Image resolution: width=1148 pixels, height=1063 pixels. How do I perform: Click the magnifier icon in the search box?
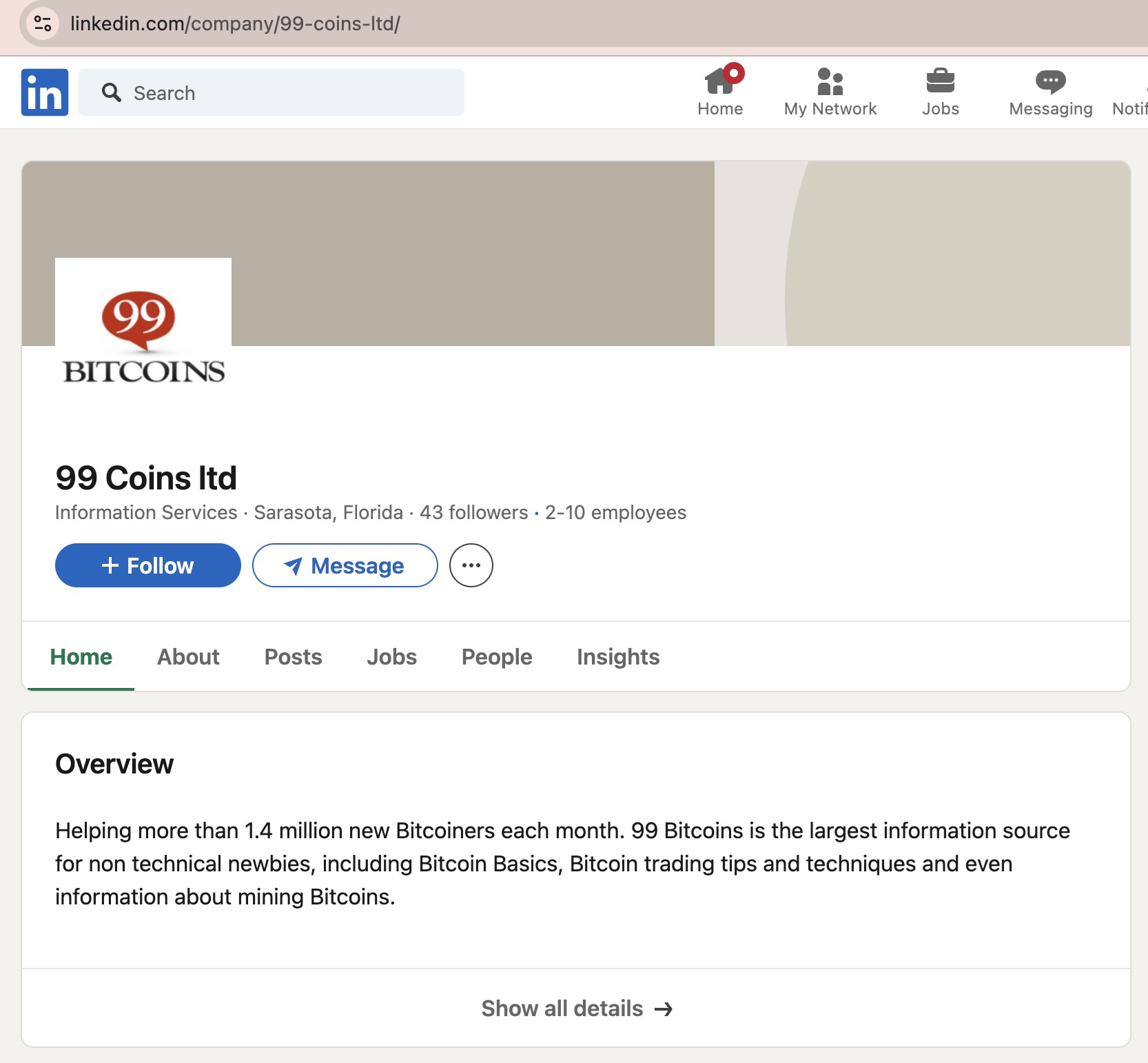(x=112, y=92)
